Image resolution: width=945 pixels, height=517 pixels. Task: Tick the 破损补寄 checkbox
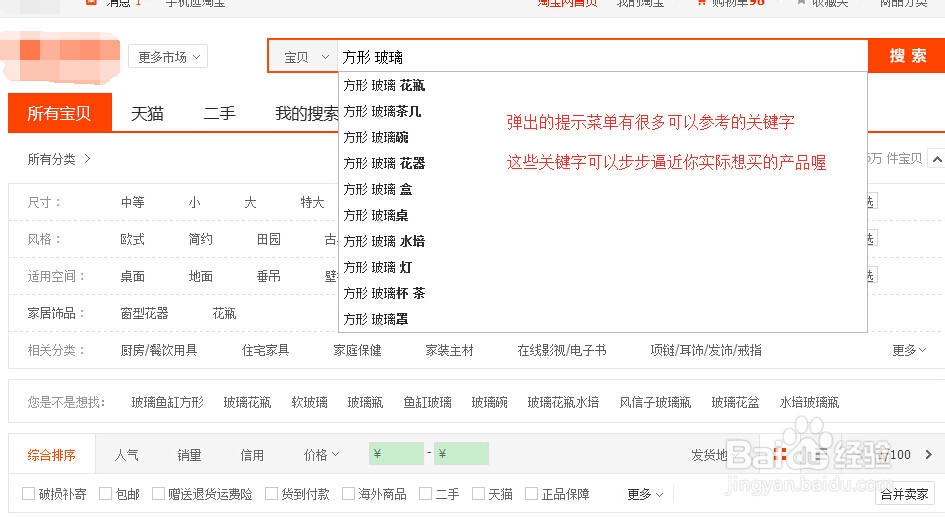[28, 494]
